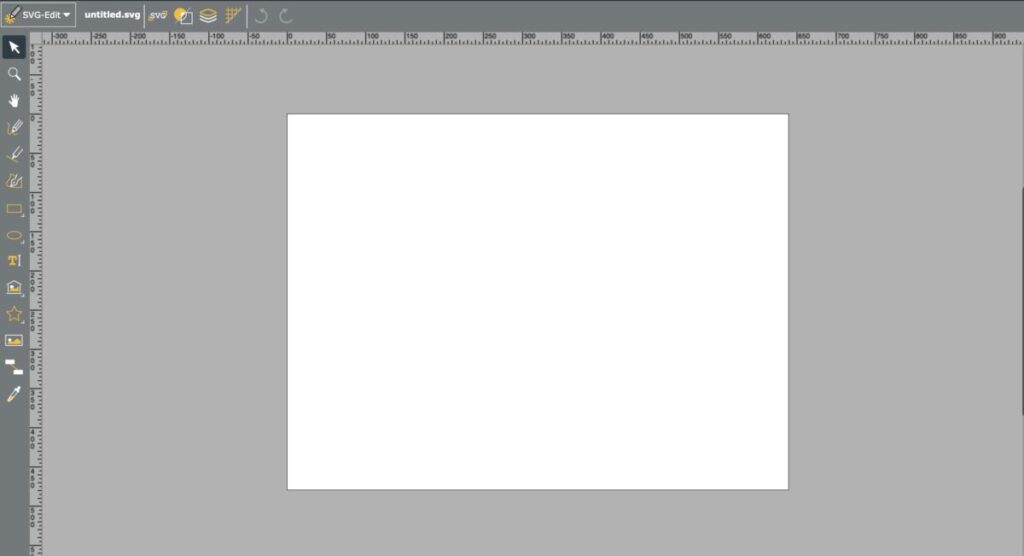The image size is (1024, 556).
Task: Choose the Image insert tool
Action: tap(14, 340)
